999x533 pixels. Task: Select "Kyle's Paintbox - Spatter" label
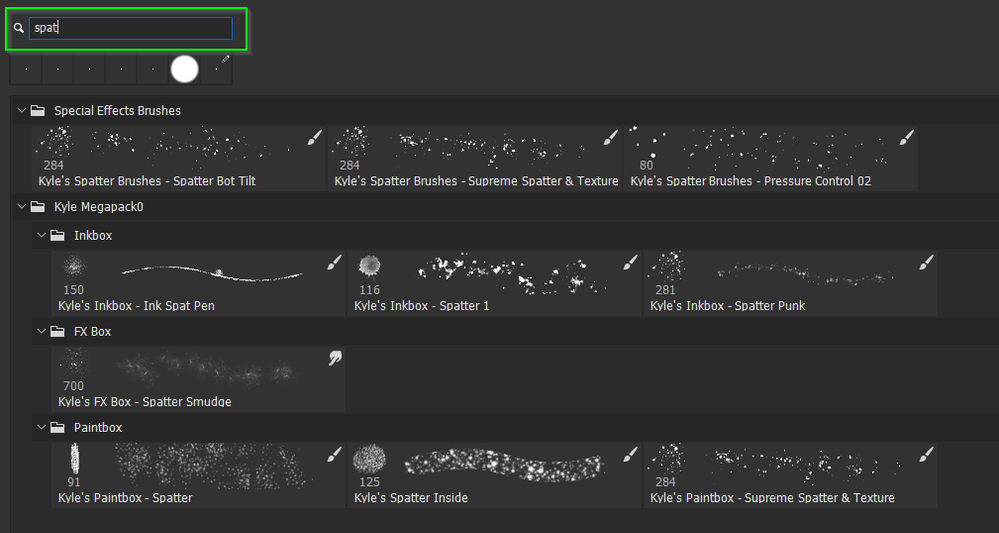point(125,498)
